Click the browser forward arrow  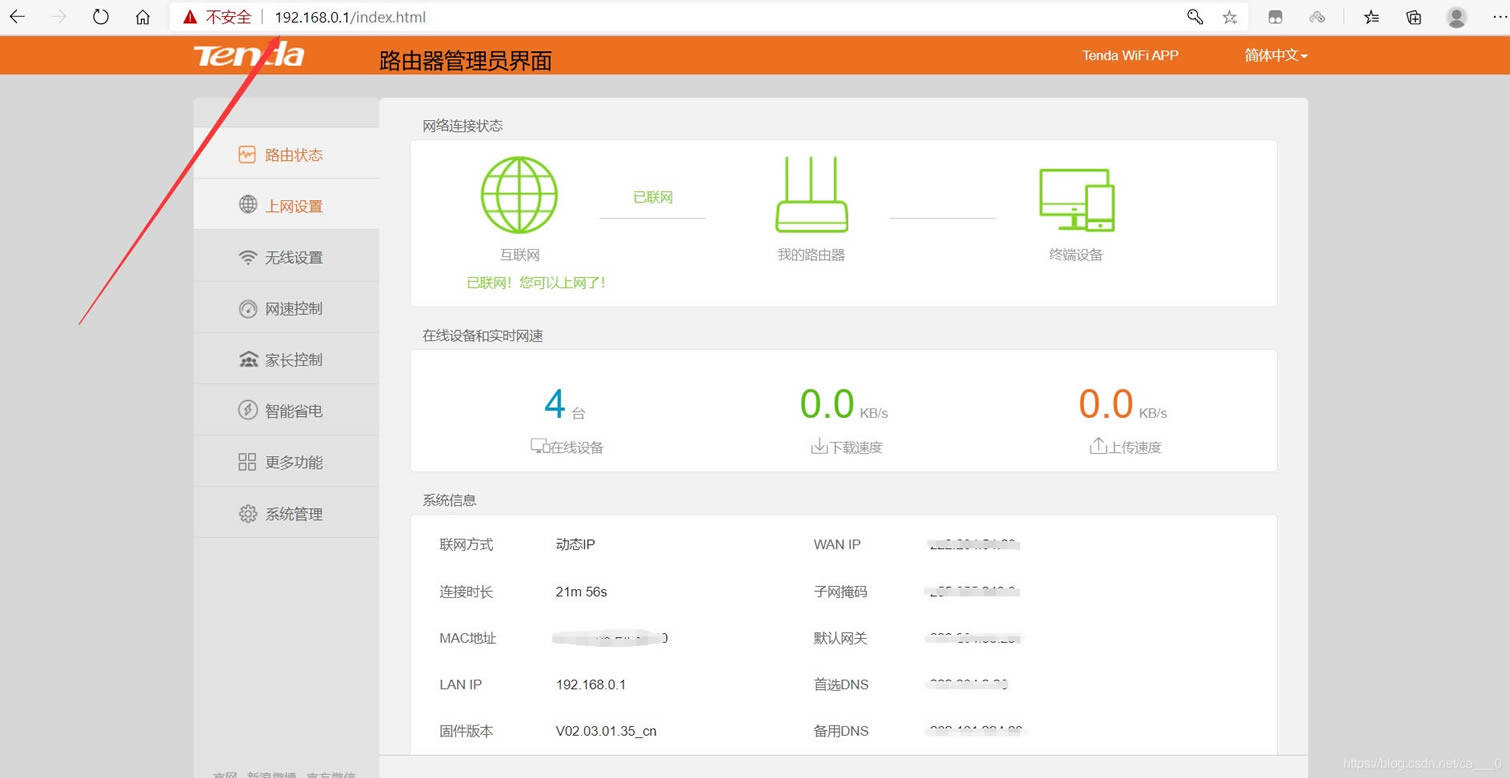(x=59, y=17)
